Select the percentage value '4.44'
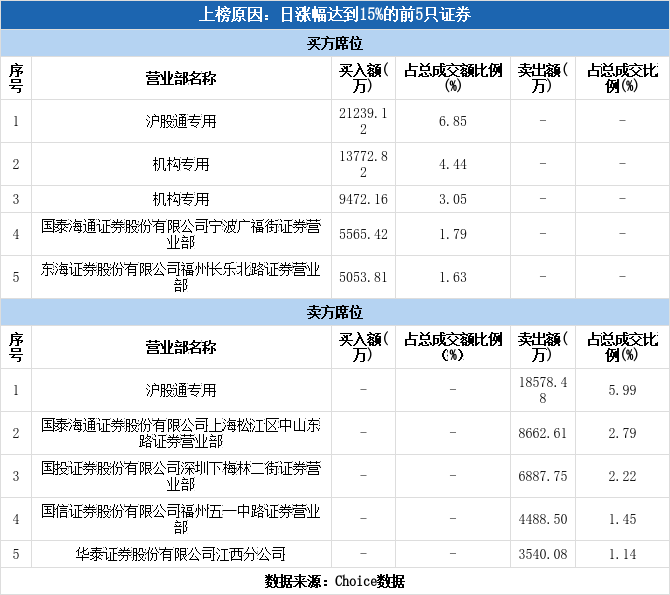This screenshot has height=595, width=670. [453, 164]
